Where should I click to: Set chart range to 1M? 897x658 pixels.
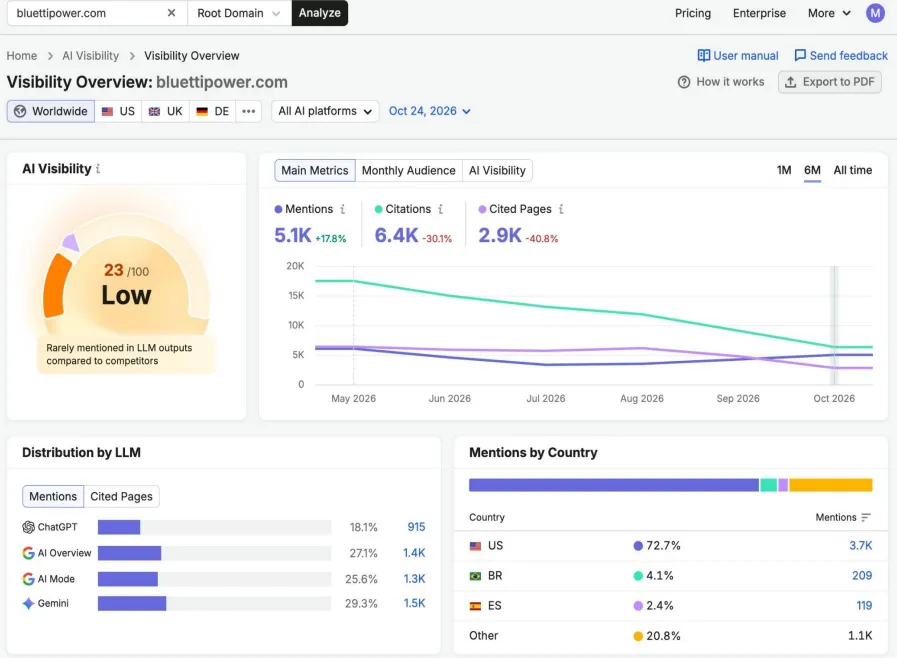(784, 170)
